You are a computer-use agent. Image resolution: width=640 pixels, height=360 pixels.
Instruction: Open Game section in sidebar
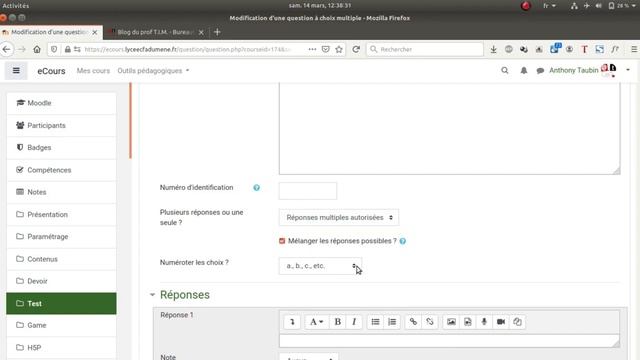coord(61,325)
